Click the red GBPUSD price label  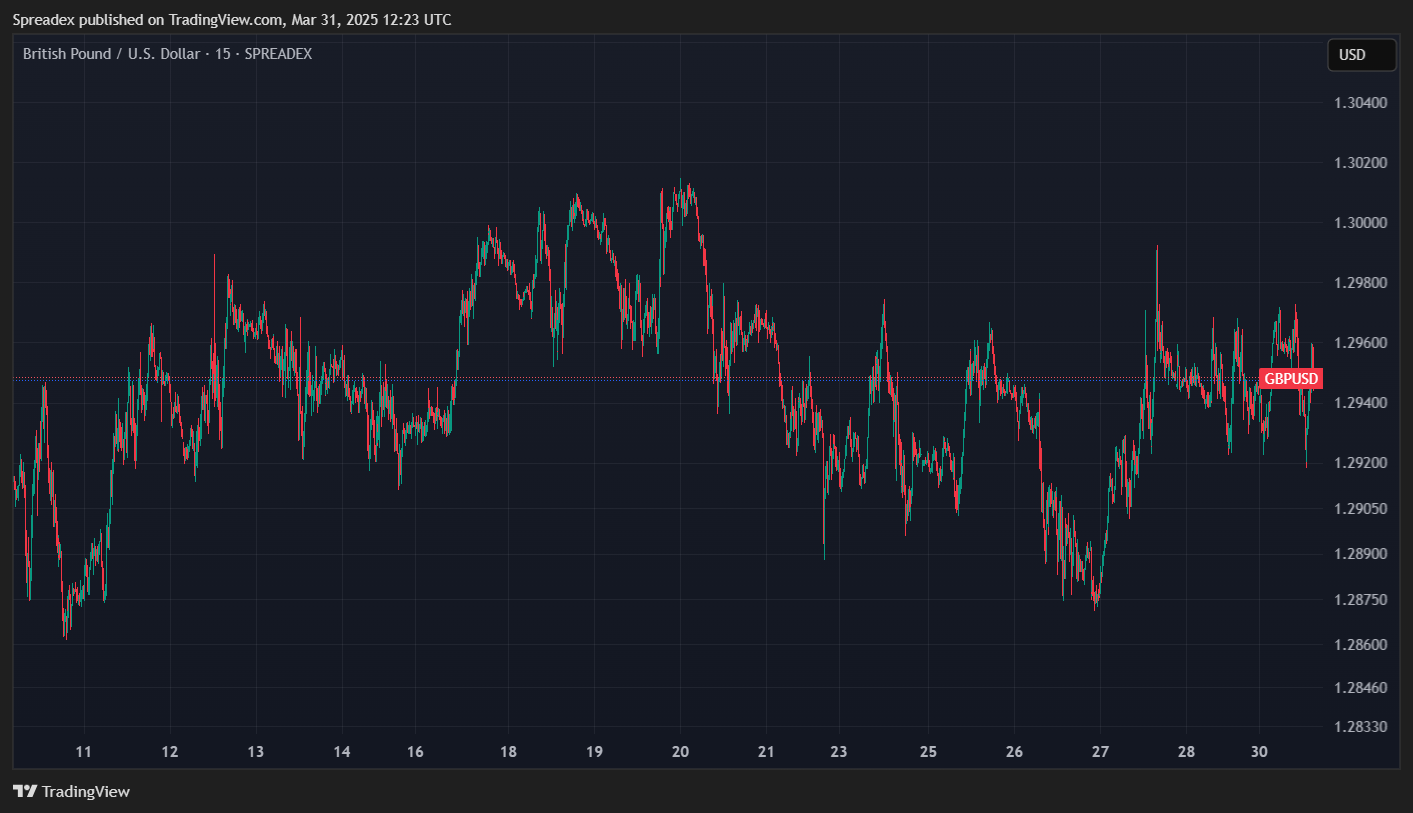1292,379
